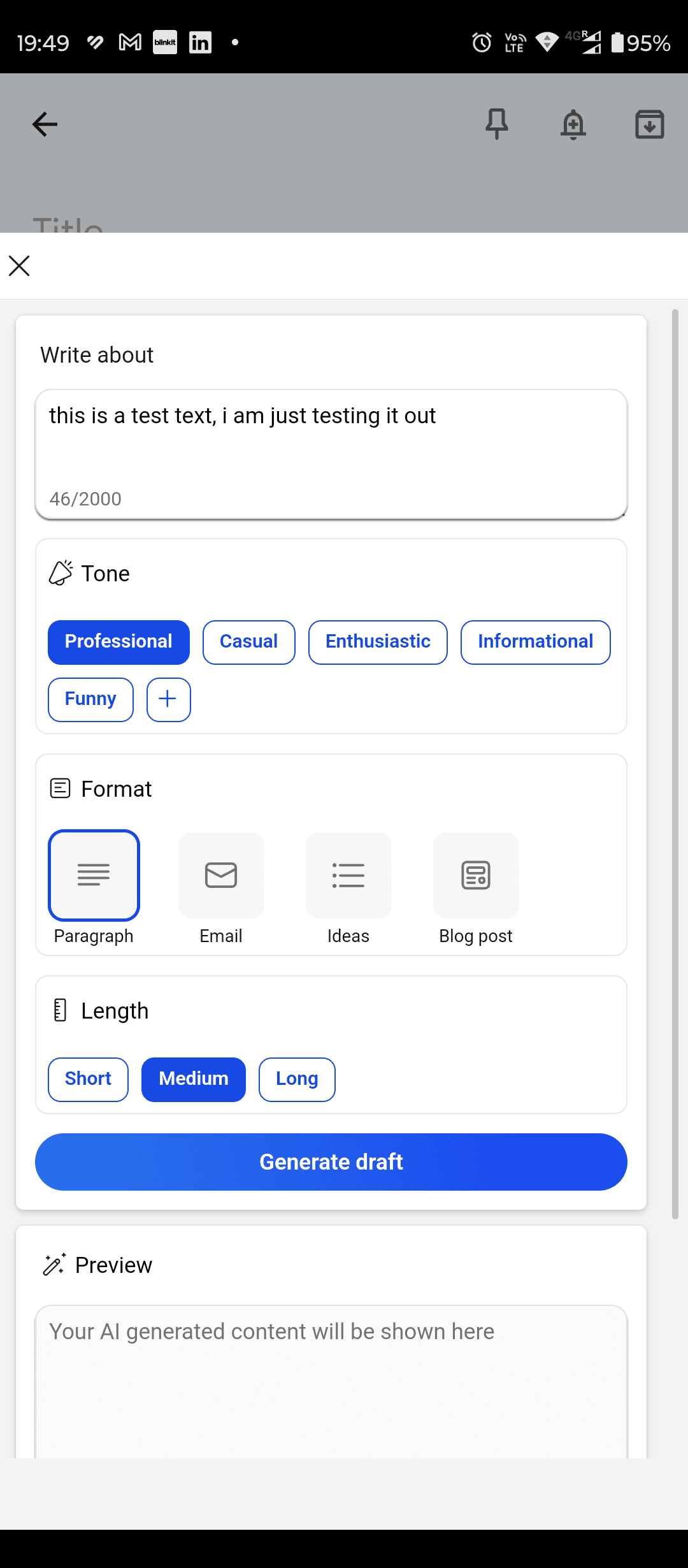Select the Paragraph format icon
The image size is (688, 1568).
94,875
